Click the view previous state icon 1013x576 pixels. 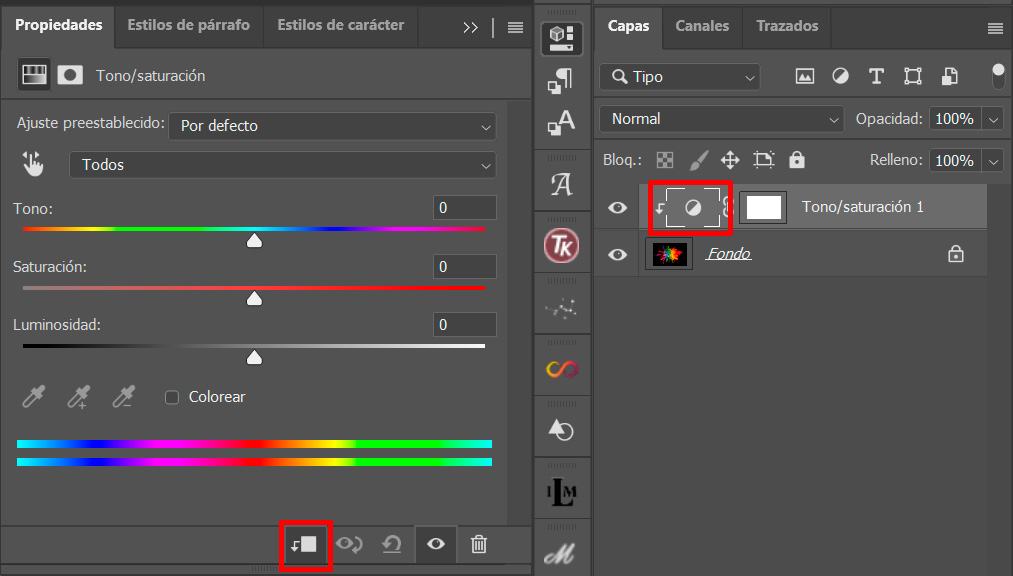click(349, 544)
